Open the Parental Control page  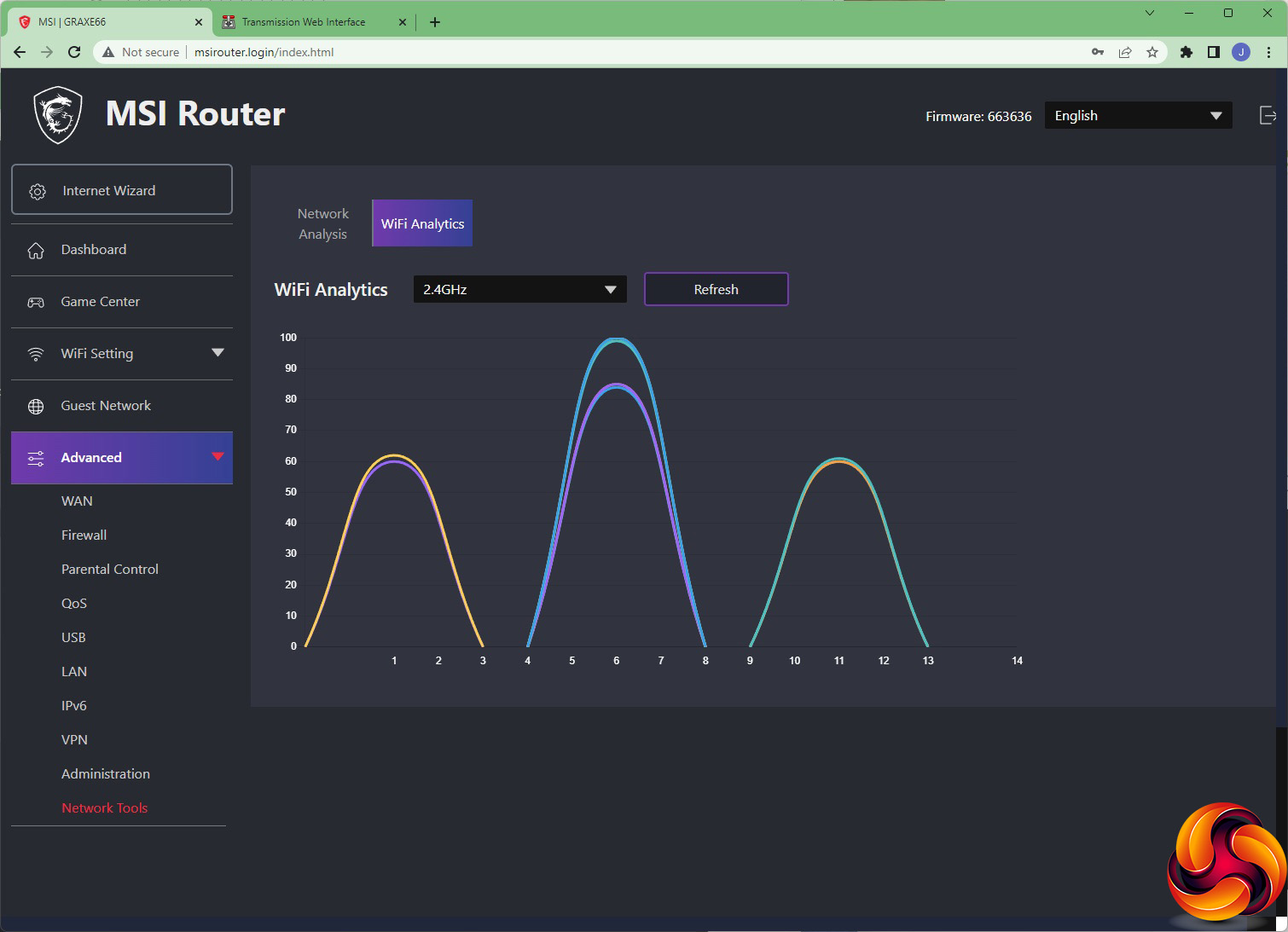110,570
